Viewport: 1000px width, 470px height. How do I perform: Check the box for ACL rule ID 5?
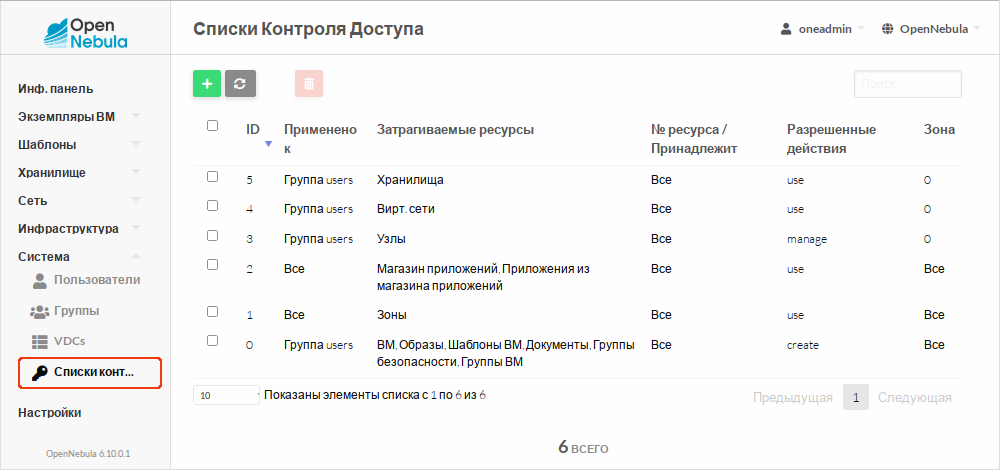tap(212, 177)
